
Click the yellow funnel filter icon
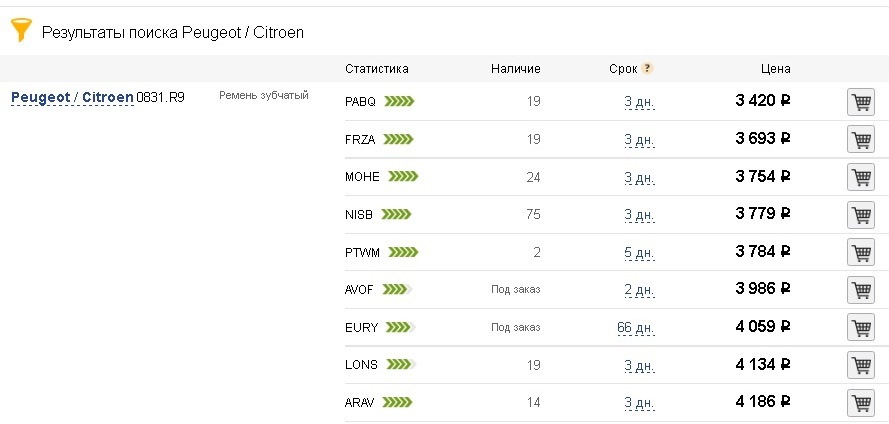21,30
